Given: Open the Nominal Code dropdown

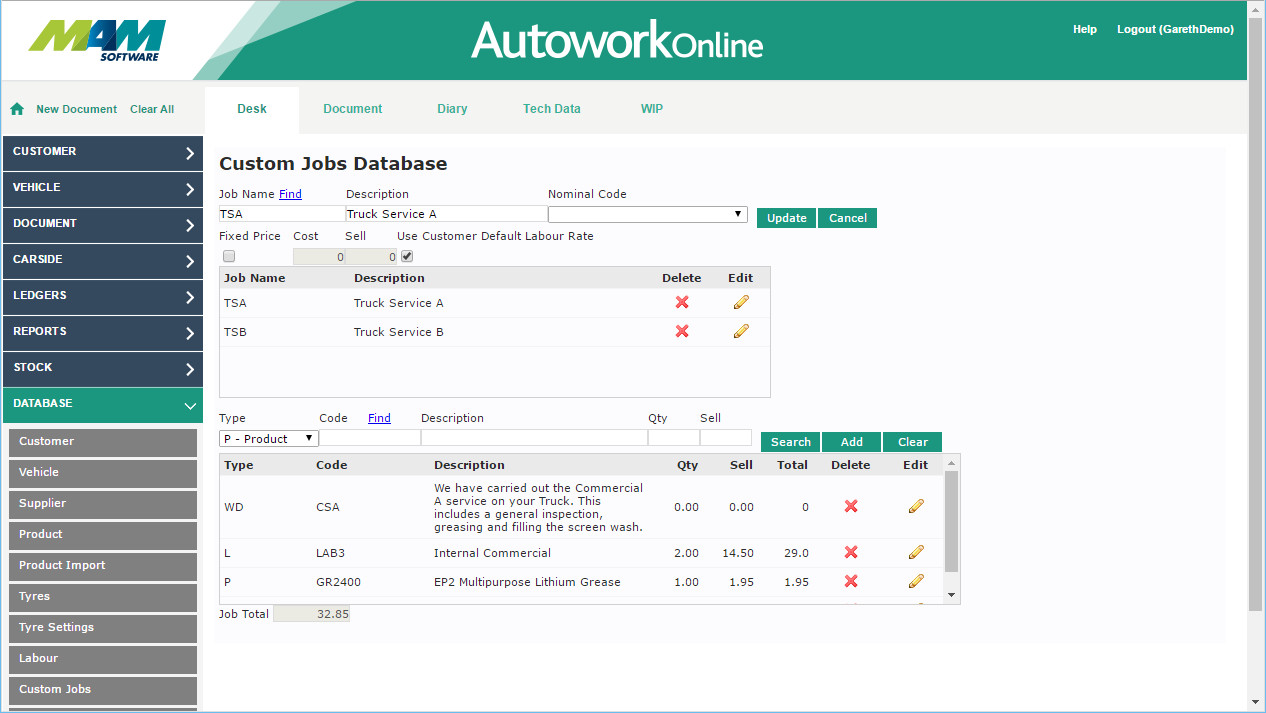Looking at the screenshot, I should pyautogui.click(x=647, y=214).
